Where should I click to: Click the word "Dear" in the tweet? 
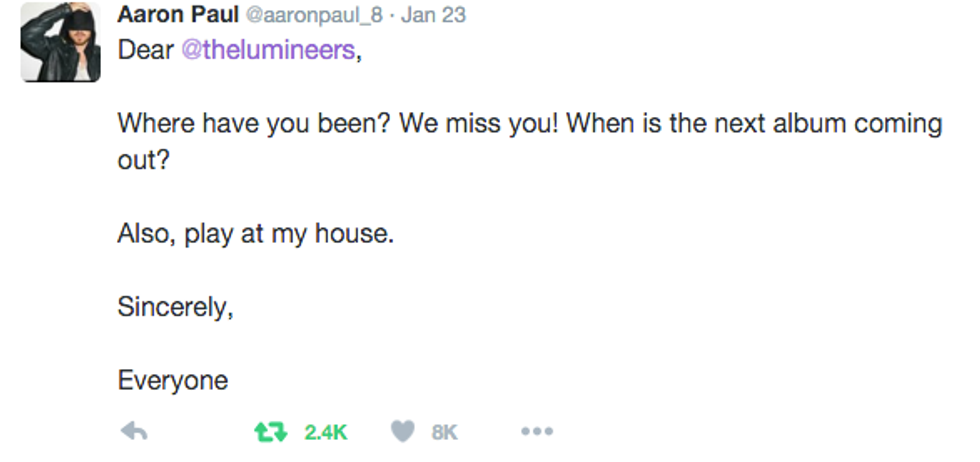(146, 50)
